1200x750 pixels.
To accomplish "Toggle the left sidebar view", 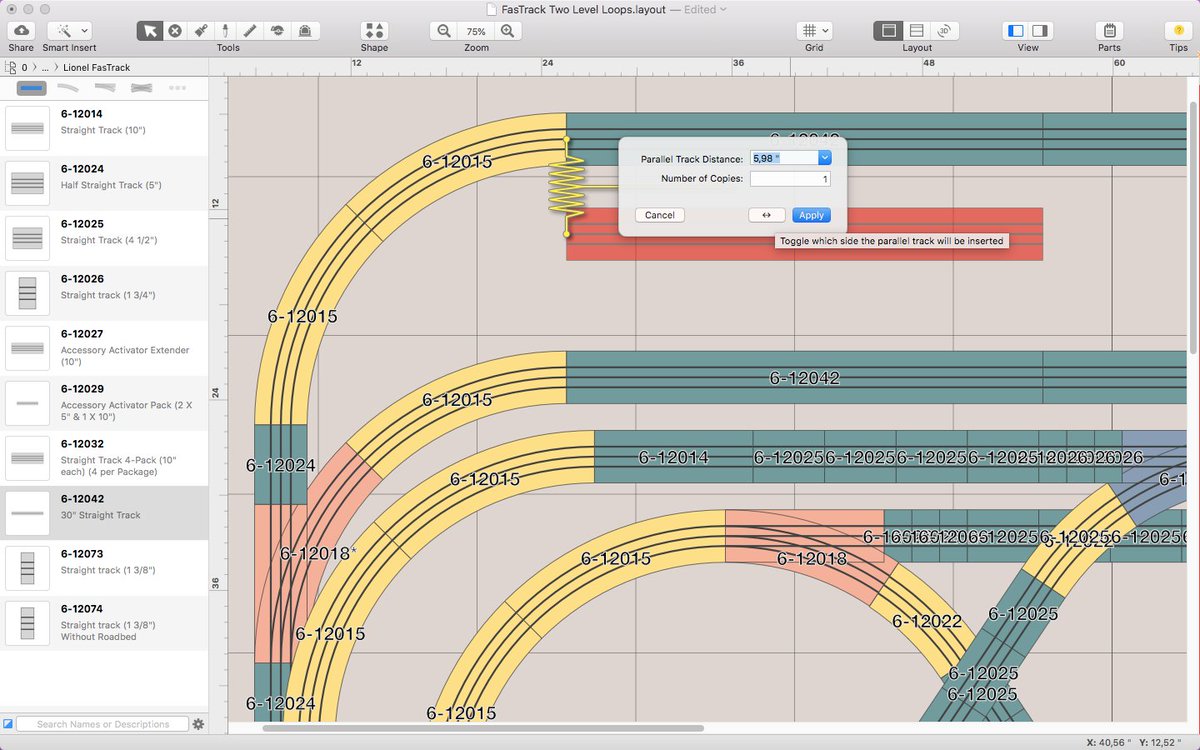I will coord(1015,31).
